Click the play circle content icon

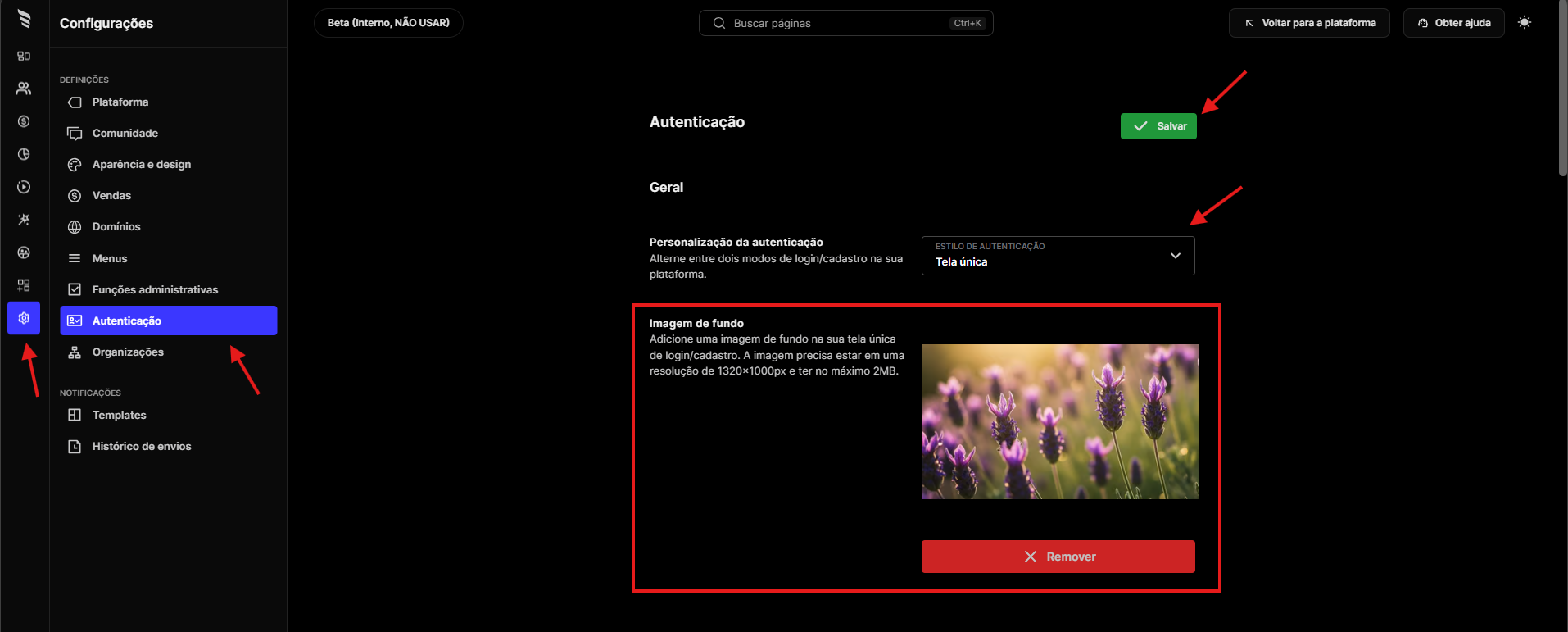pyautogui.click(x=24, y=187)
